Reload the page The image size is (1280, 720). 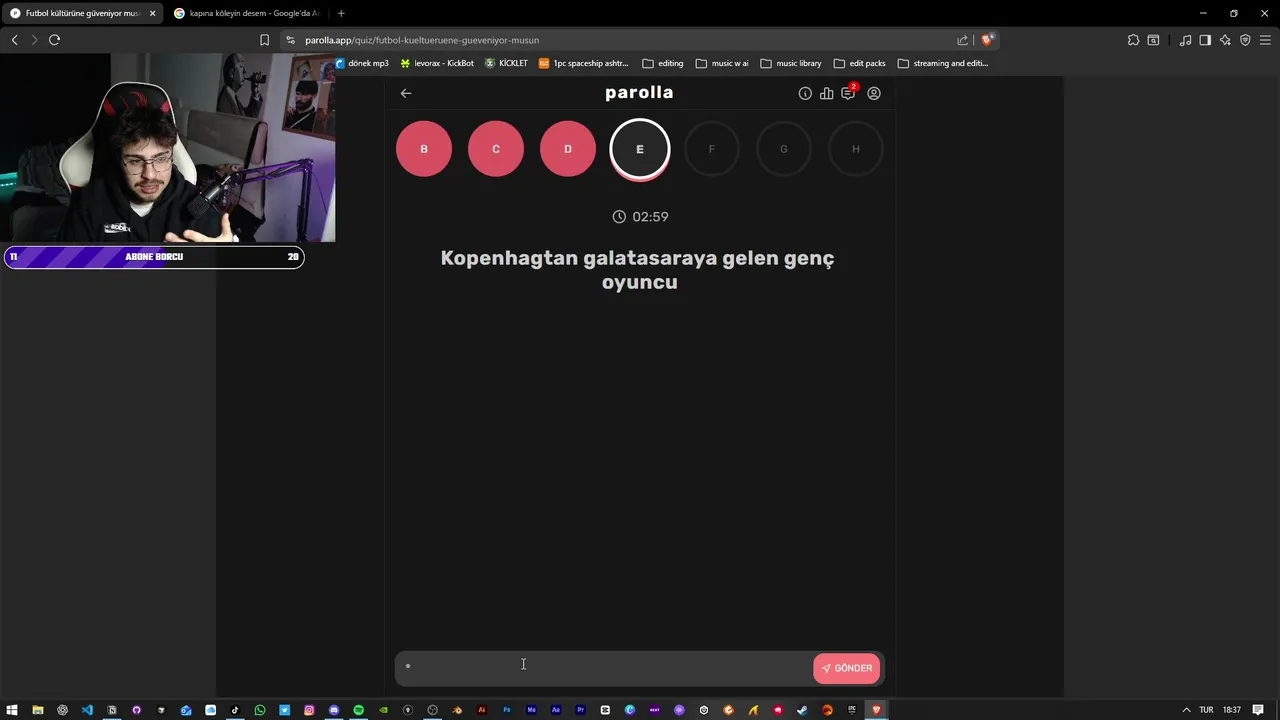tap(54, 40)
